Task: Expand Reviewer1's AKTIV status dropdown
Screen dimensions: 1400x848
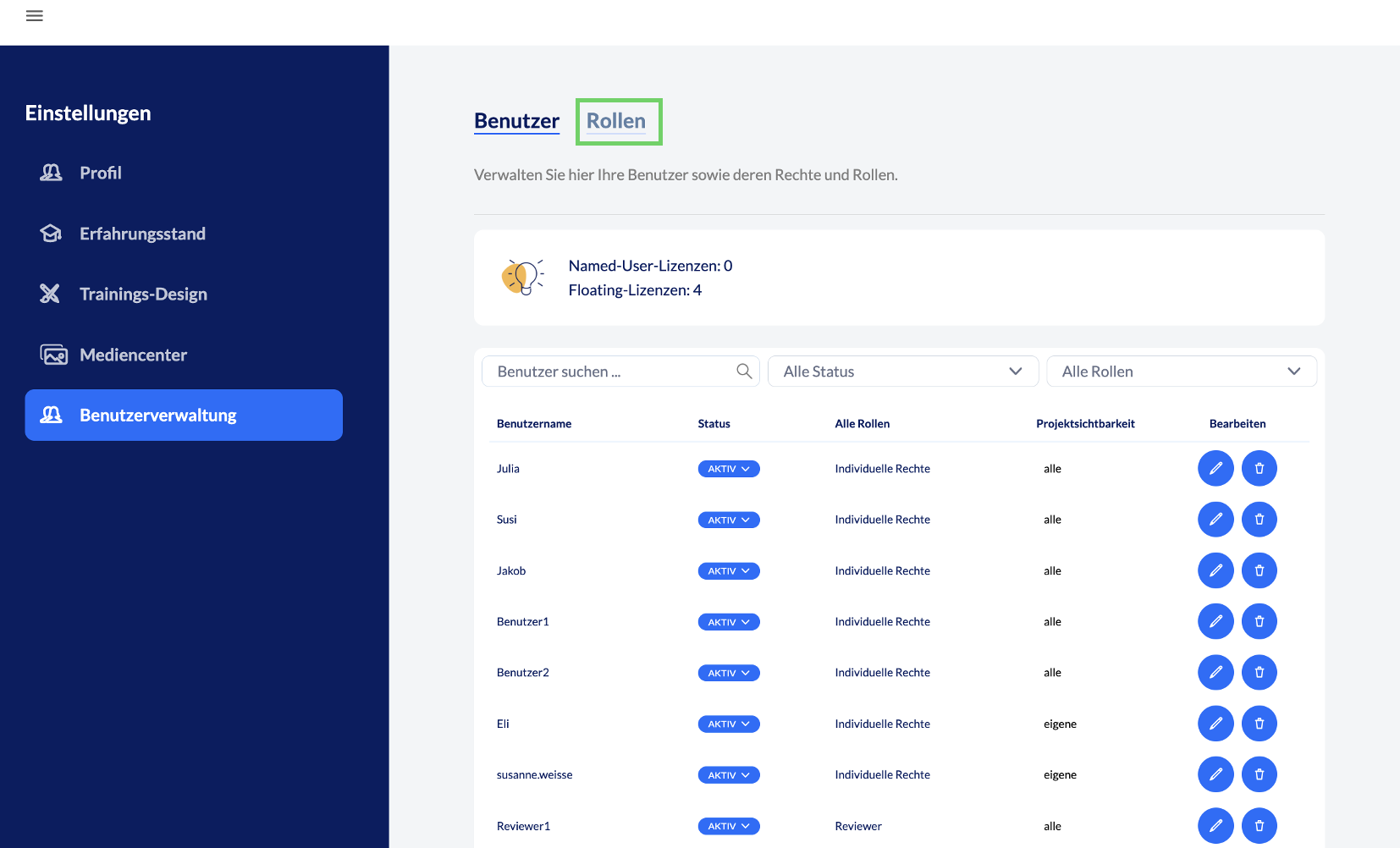Action: (729, 826)
